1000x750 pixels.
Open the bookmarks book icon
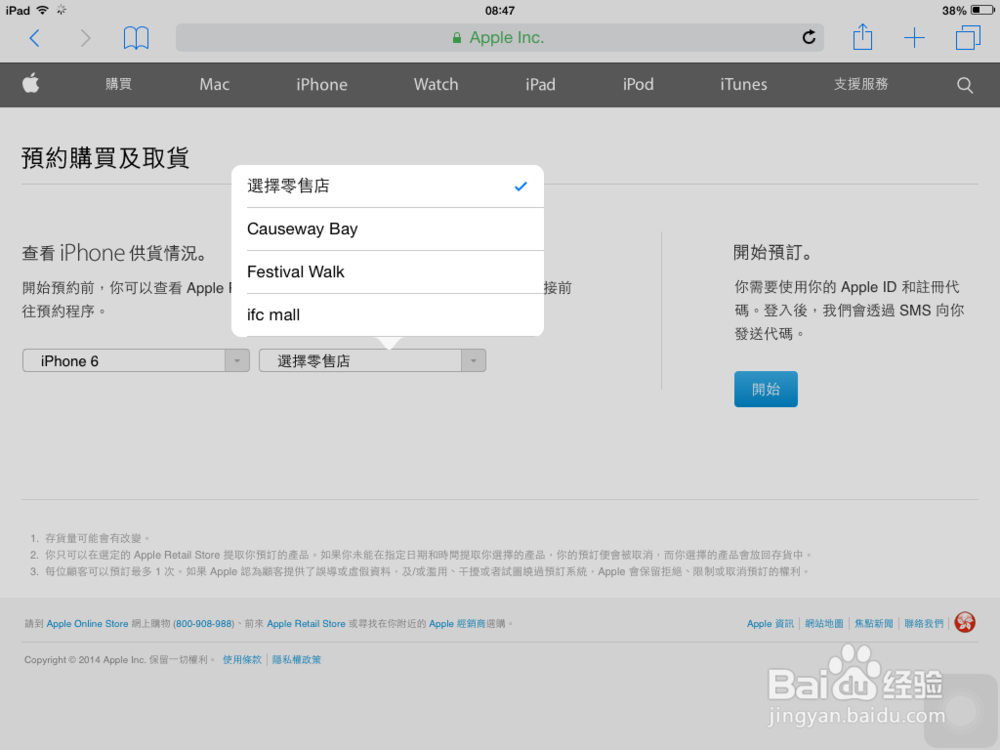[x=136, y=38]
